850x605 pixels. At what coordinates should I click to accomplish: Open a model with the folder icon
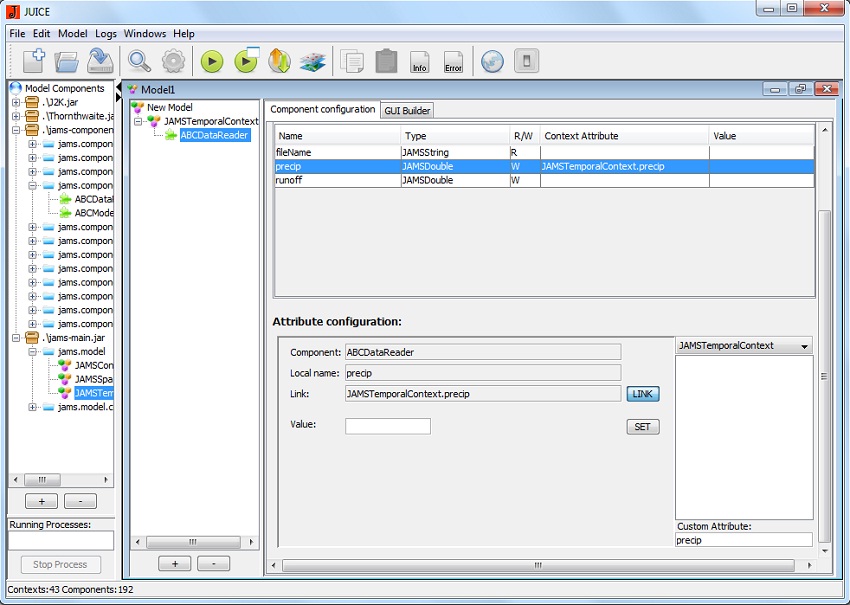click(66, 61)
